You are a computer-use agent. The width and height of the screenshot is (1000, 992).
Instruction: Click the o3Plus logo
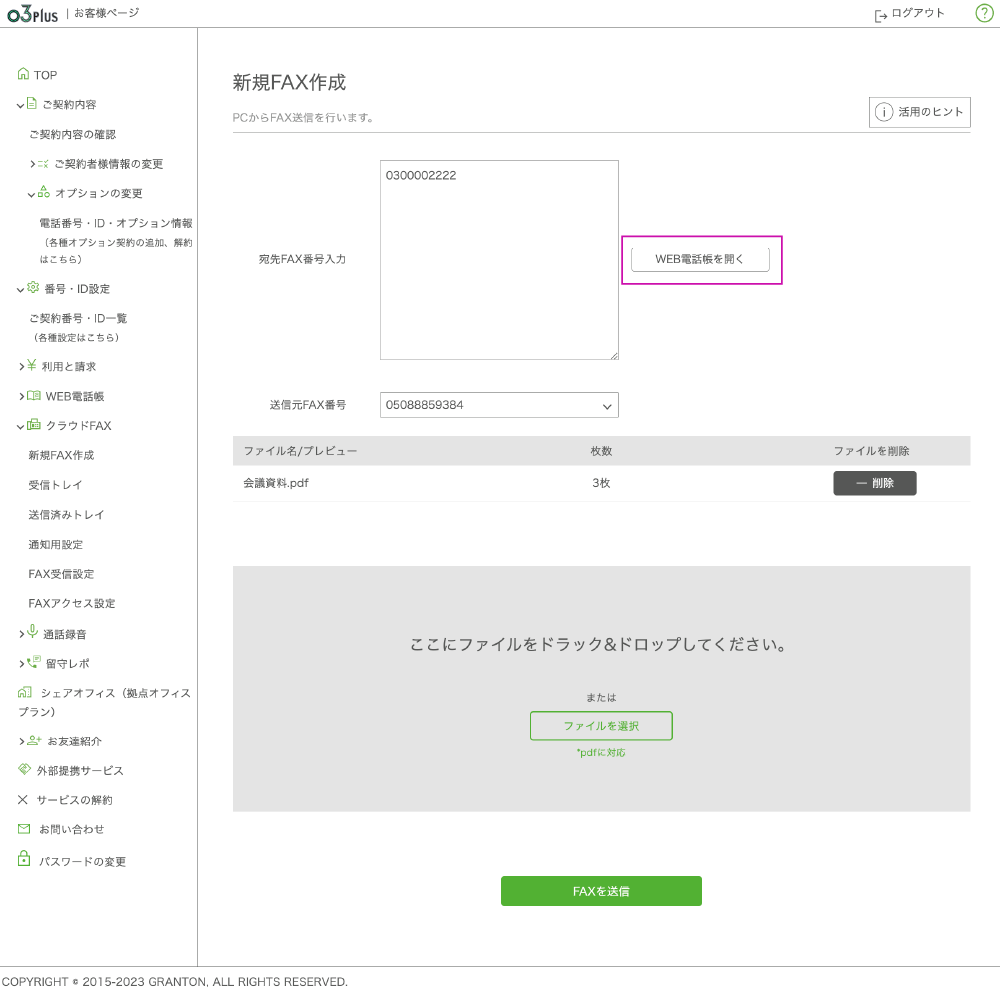[33, 13]
